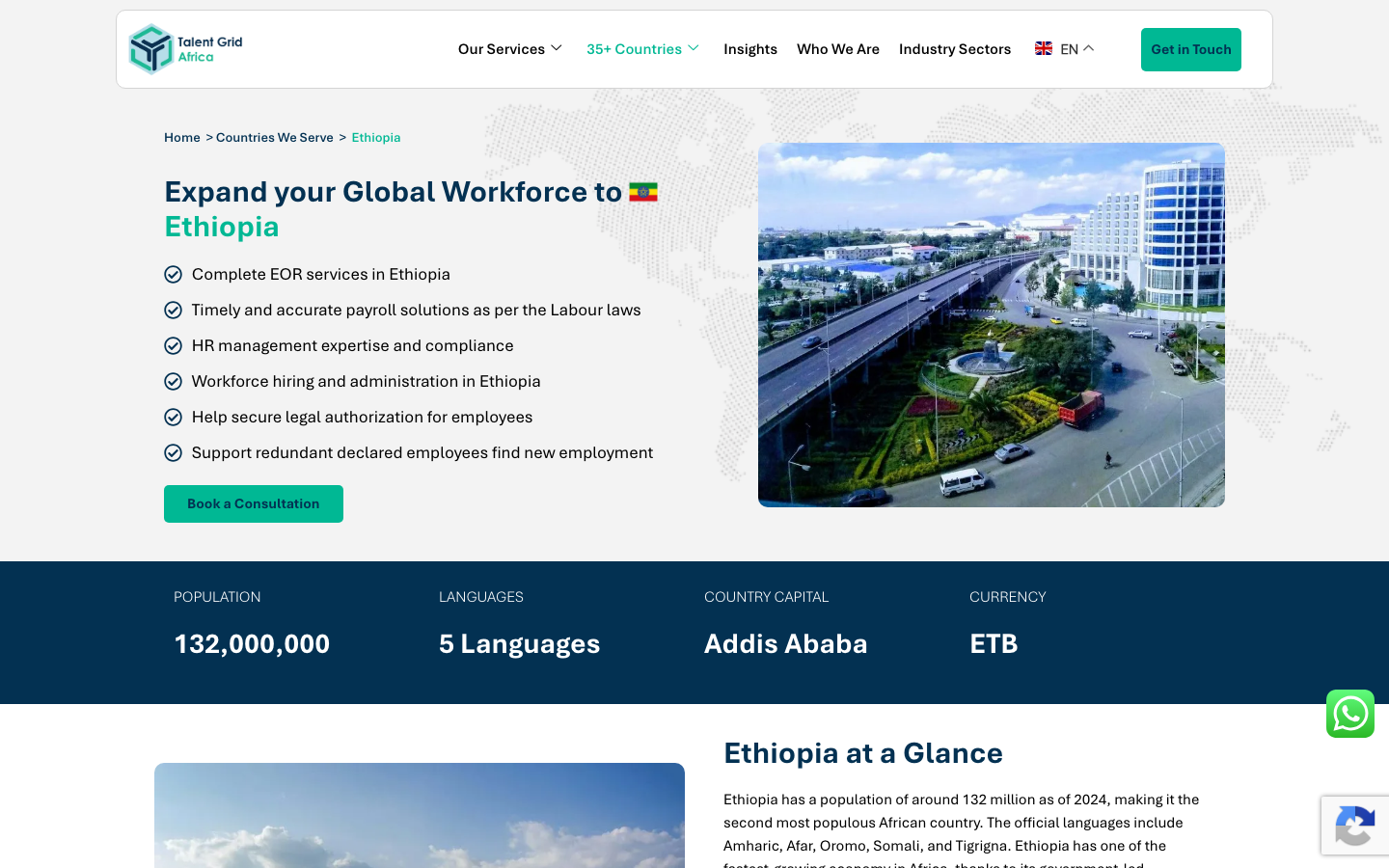The image size is (1389, 868).
Task: Click 'Workforce hiring and administration in Ethiopia' text
Action: point(367,381)
